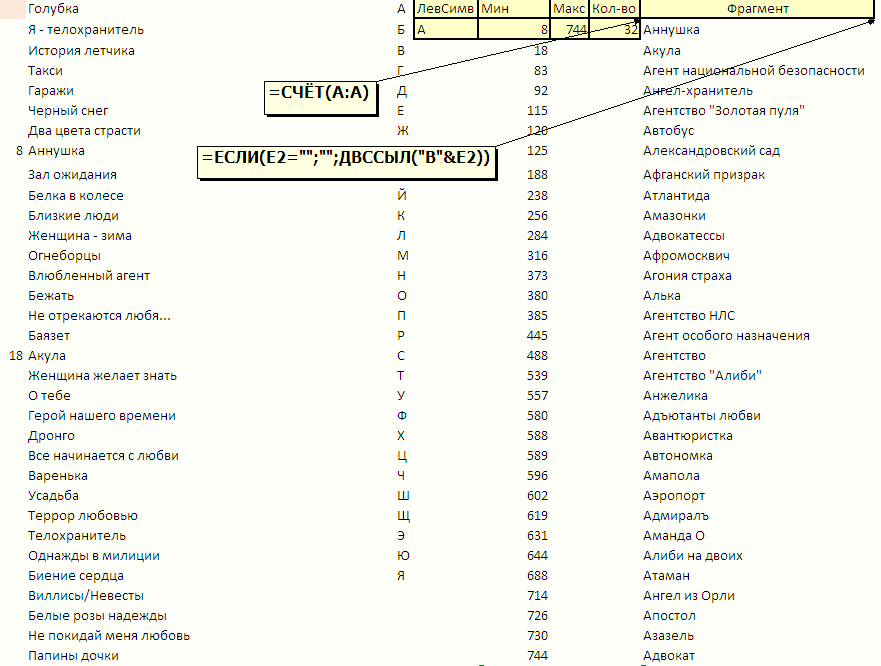Click the cell note =СЧЁТ(A:A)
Viewport: 881px width, 666px height.
tap(320, 98)
